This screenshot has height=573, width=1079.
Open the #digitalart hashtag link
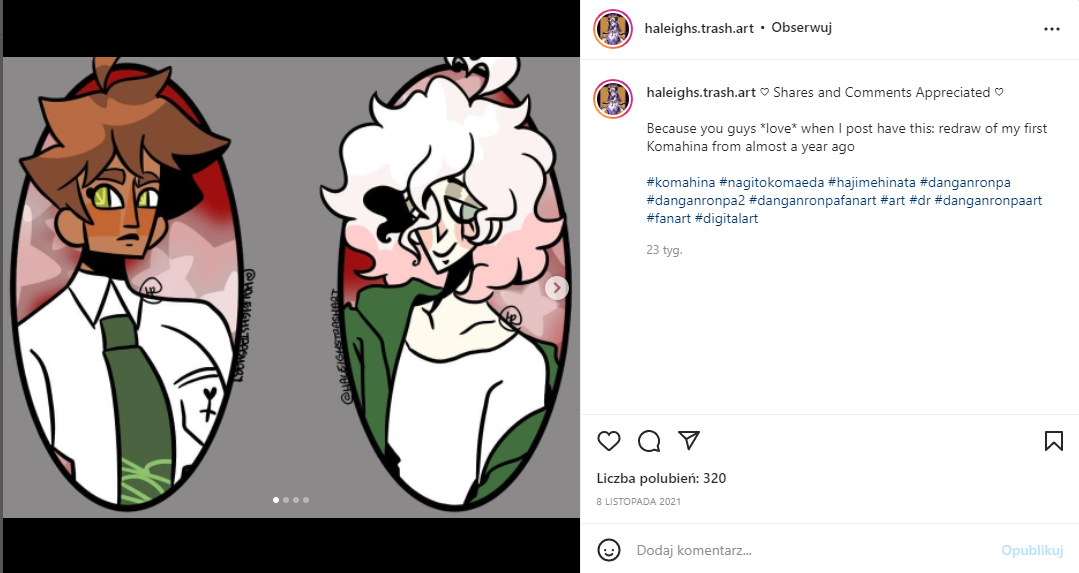click(726, 218)
